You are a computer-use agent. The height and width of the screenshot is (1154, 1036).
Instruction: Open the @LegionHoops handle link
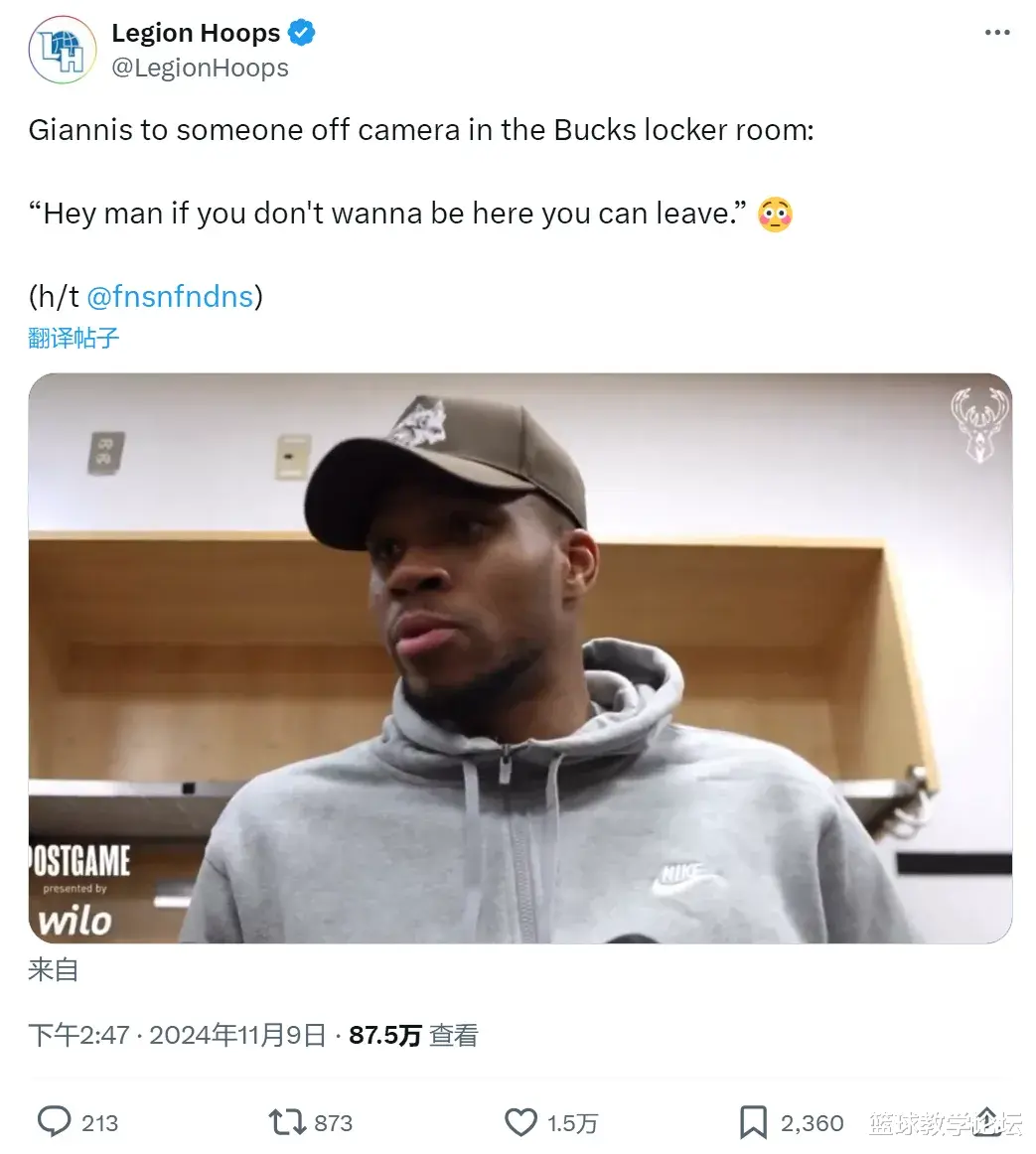click(201, 68)
